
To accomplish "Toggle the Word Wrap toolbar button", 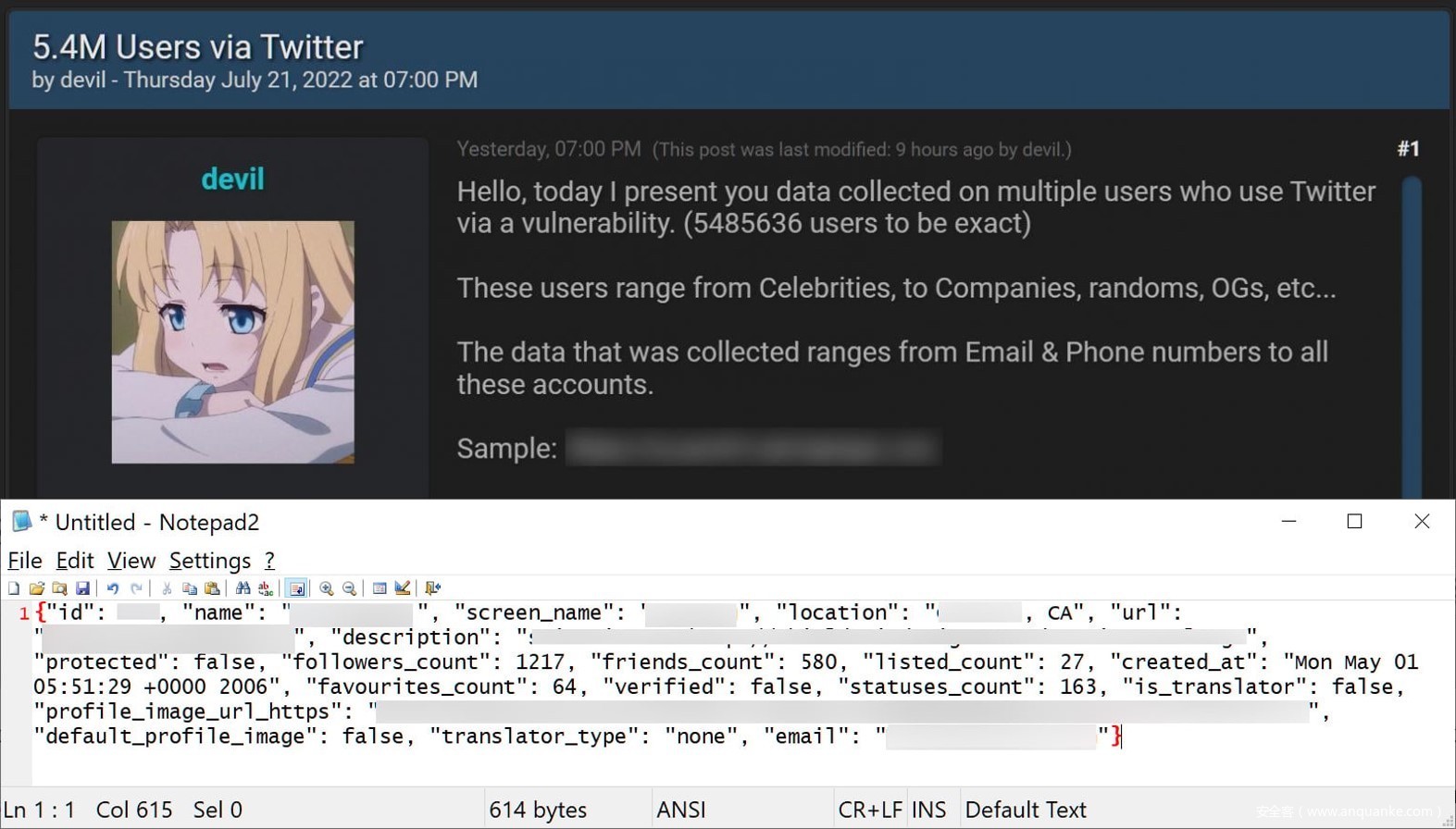I will 296,588.
